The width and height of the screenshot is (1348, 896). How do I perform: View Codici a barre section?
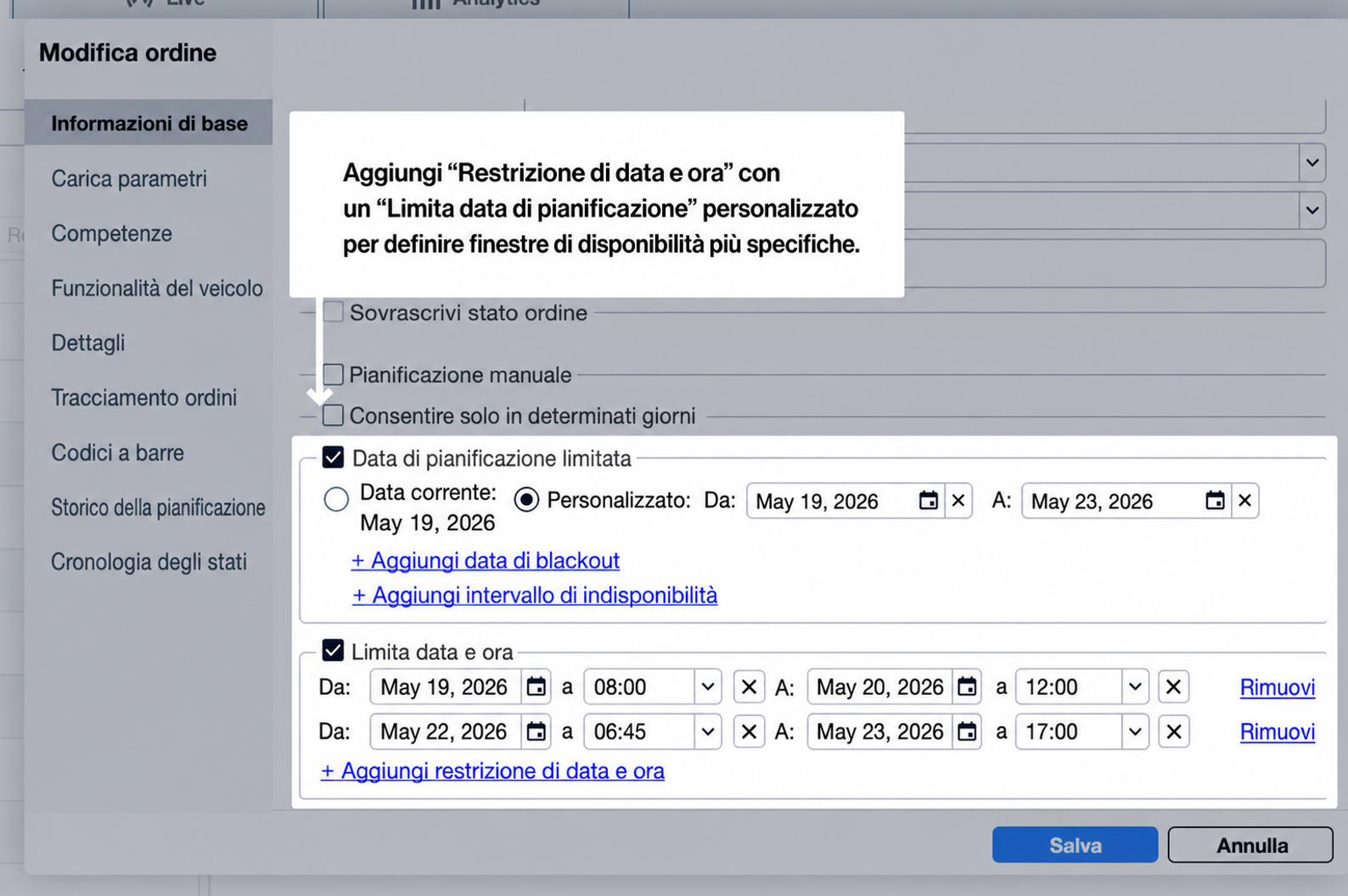[117, 452]
